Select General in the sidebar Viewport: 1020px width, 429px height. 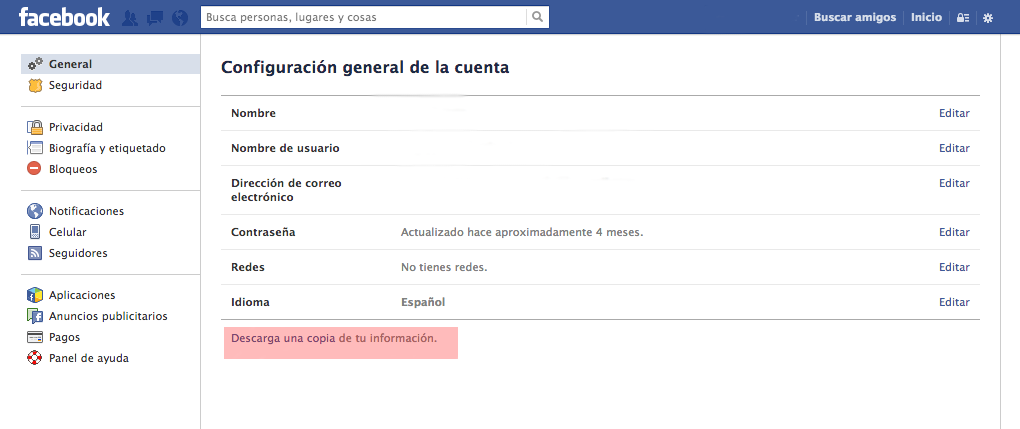tap(111, 64)
